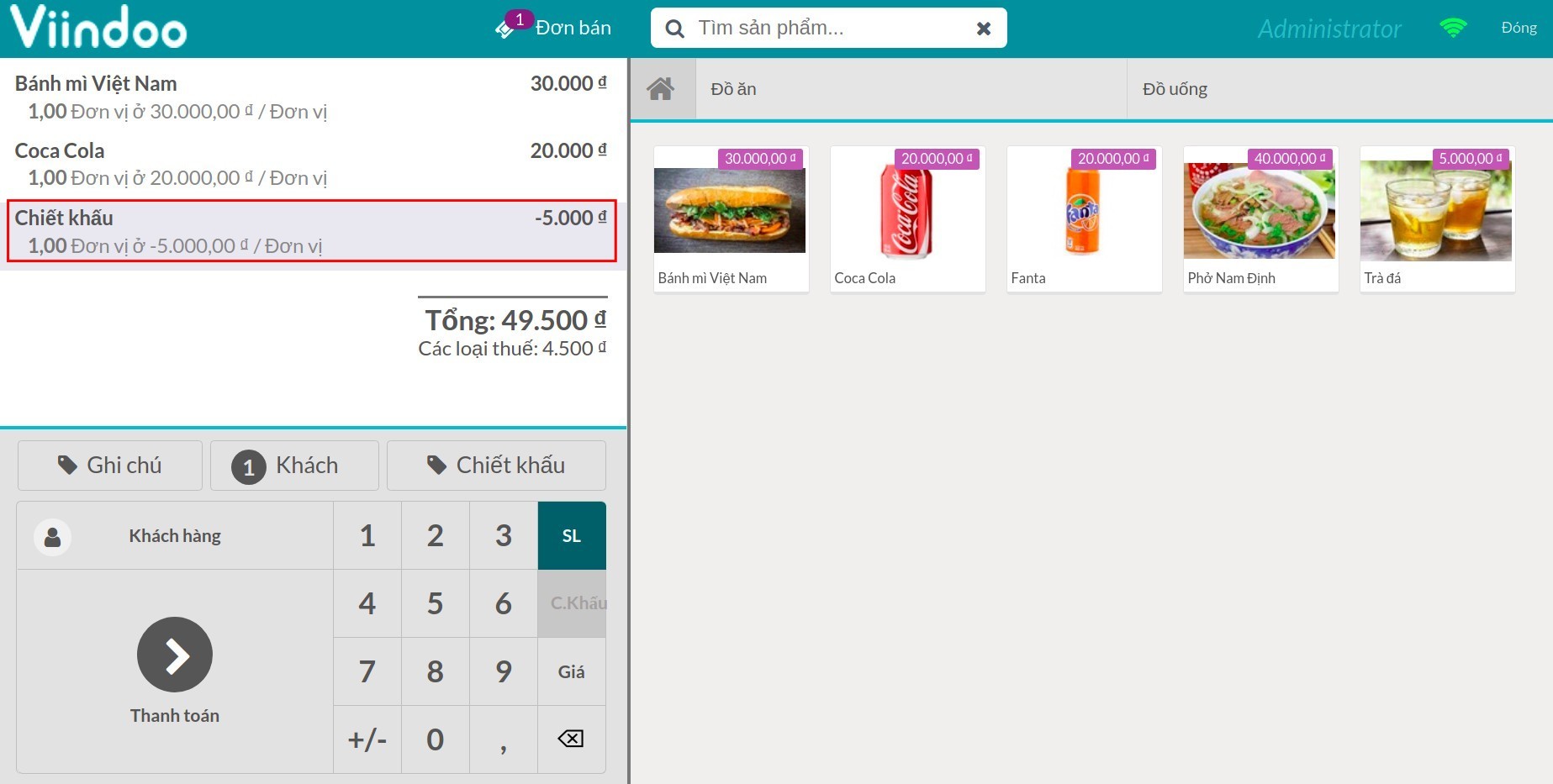
Task: Click the Các loại thuế: 4.500 tax line
Action: click(x=512, y=348)
